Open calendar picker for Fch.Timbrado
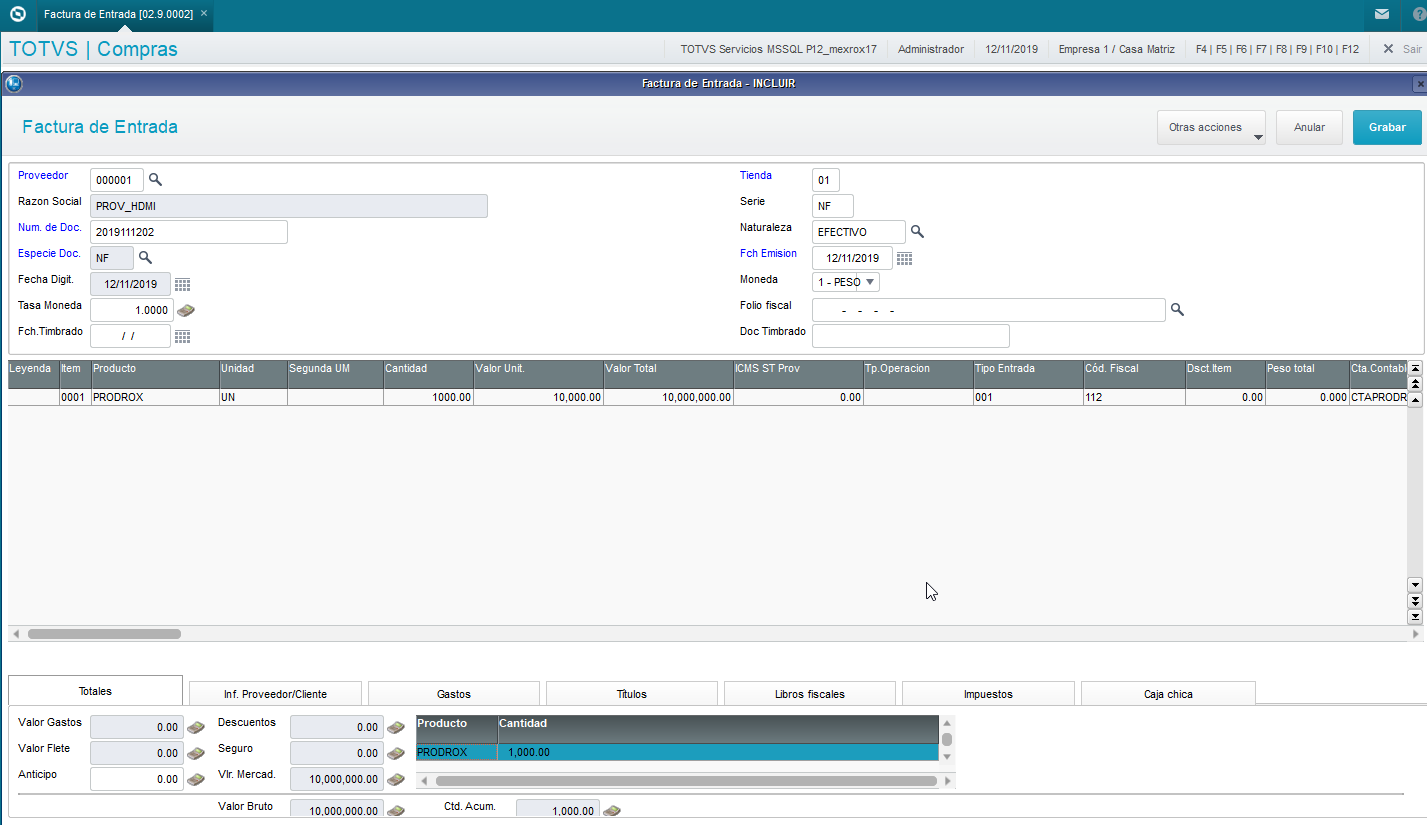 pos(182,336)
